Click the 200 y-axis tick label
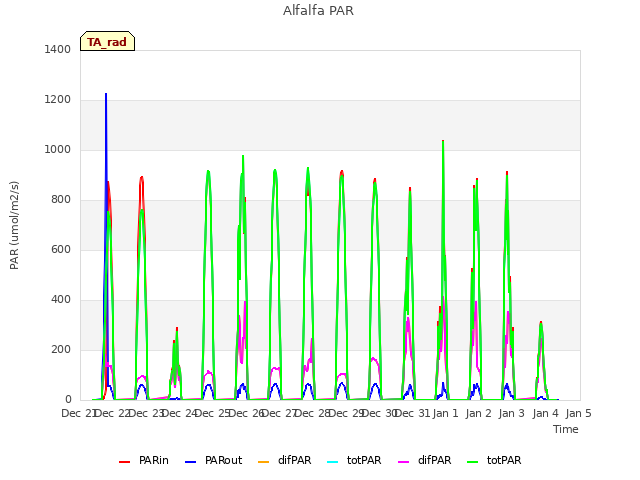Image resolution: width=640 pixels, height=480 pixels. click(61, 349)
